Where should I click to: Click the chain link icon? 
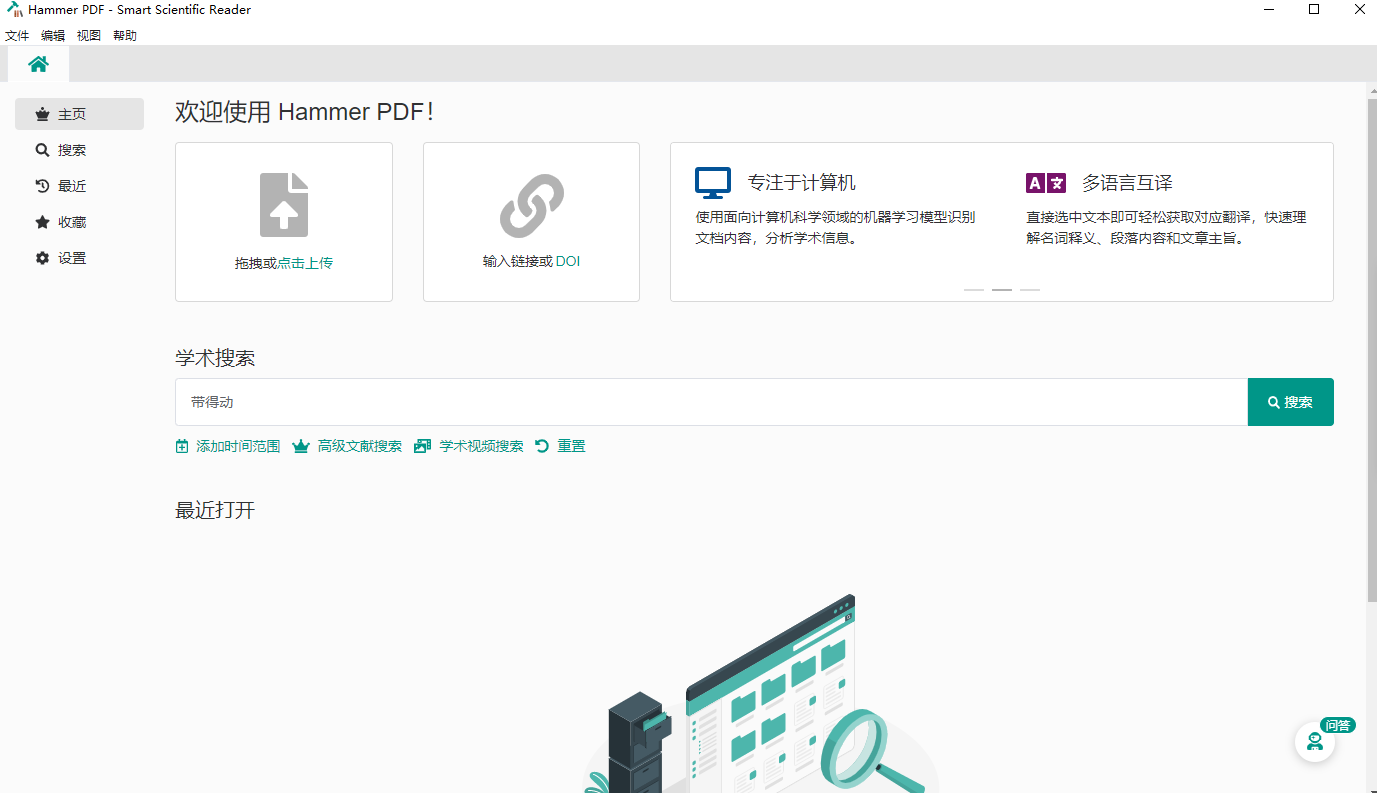click(x=531, y=205)
